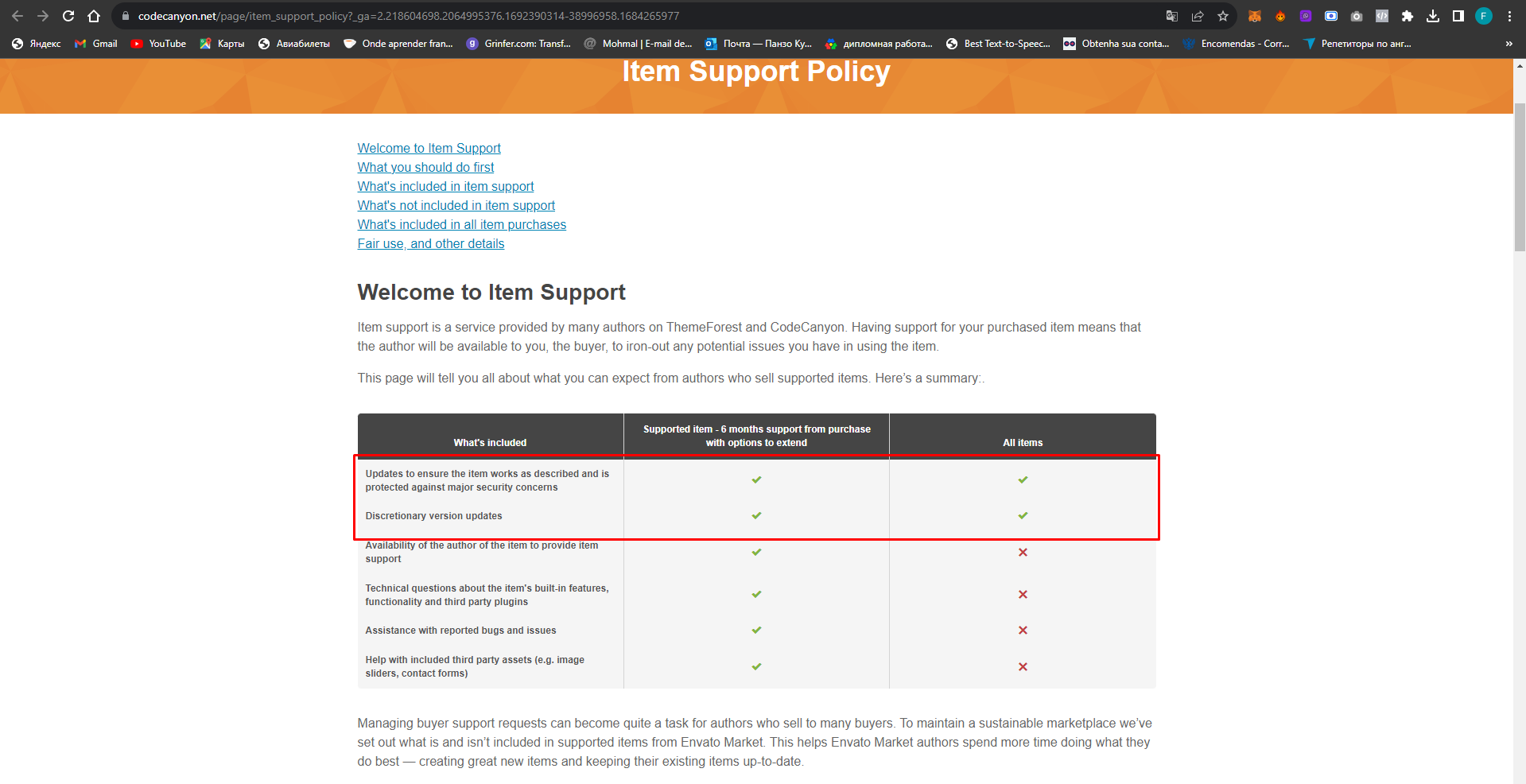Open the flame smiley extension
This screenshot has height=784, width=1526.
coord(1280,16)
